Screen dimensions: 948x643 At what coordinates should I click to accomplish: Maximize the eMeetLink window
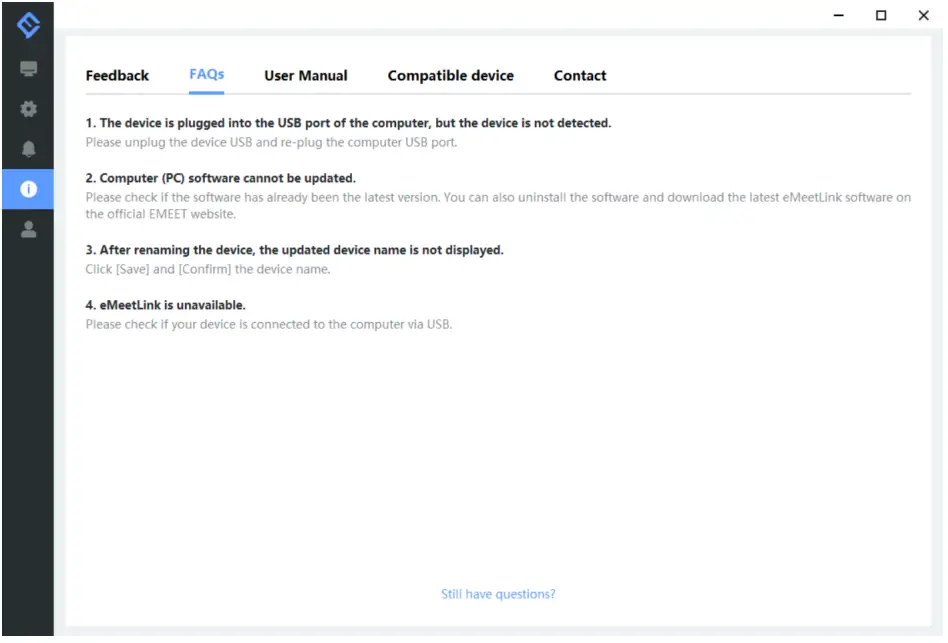tap(881, 16)
